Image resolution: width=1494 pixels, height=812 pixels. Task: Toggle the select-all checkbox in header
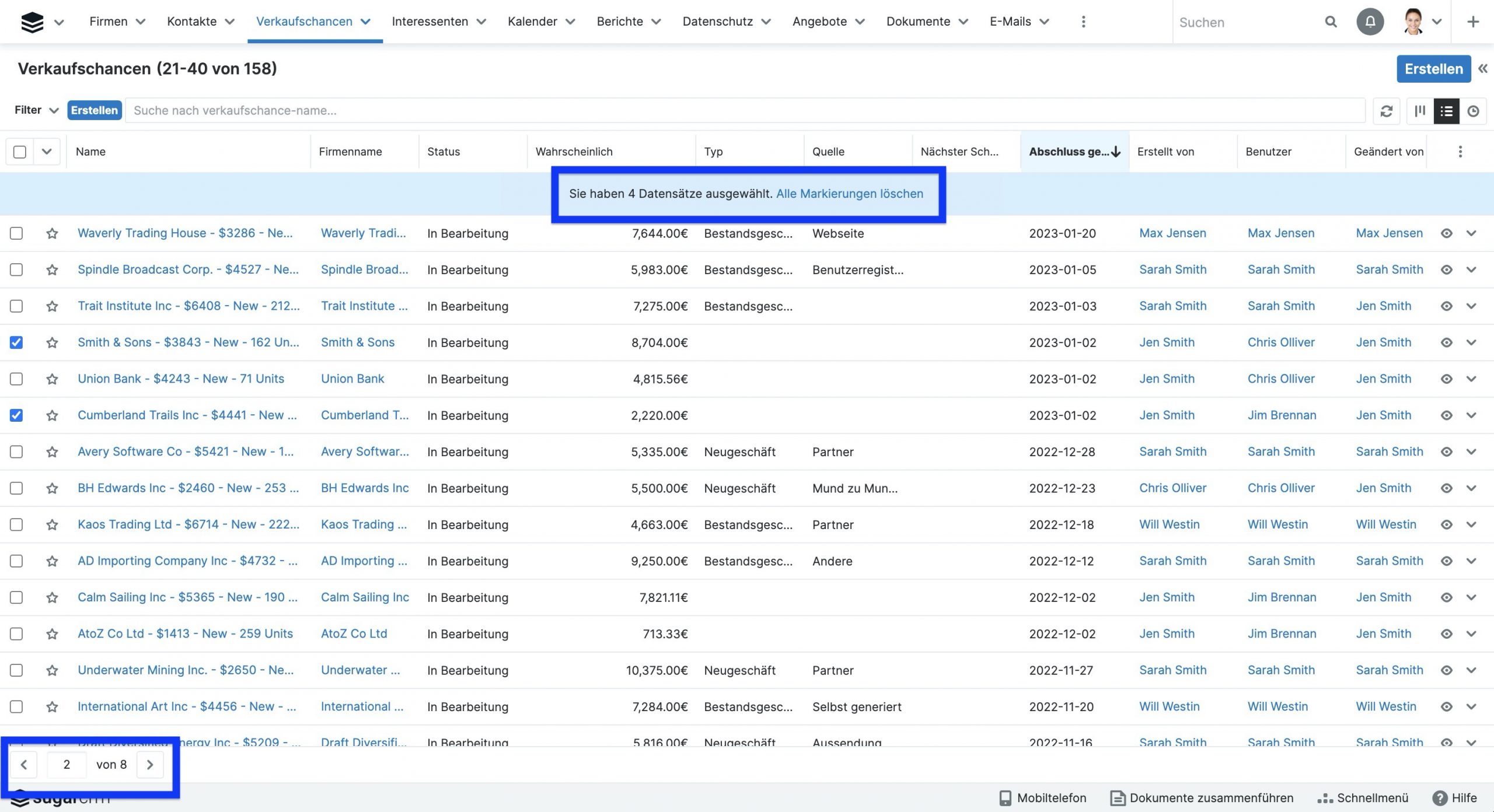(19, 152)
